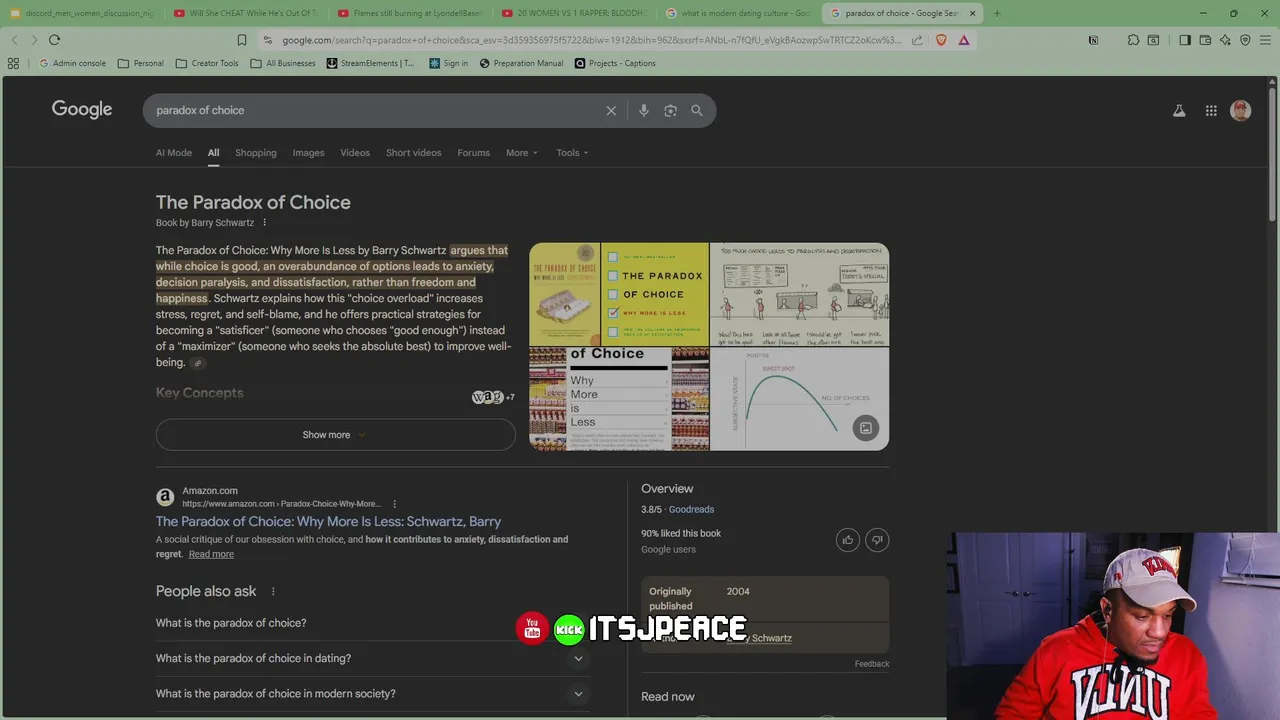Open Admin console bookmark
Image resolution: width=1280 pixels, height=720 pixels.
(x=72, y=63)
